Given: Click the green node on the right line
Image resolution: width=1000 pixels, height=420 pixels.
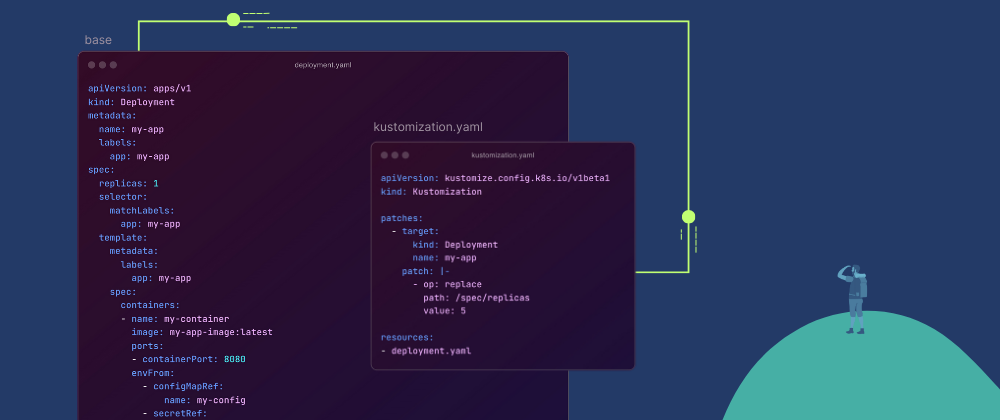Looking at the screenshot, I should (x=688, y=216).
